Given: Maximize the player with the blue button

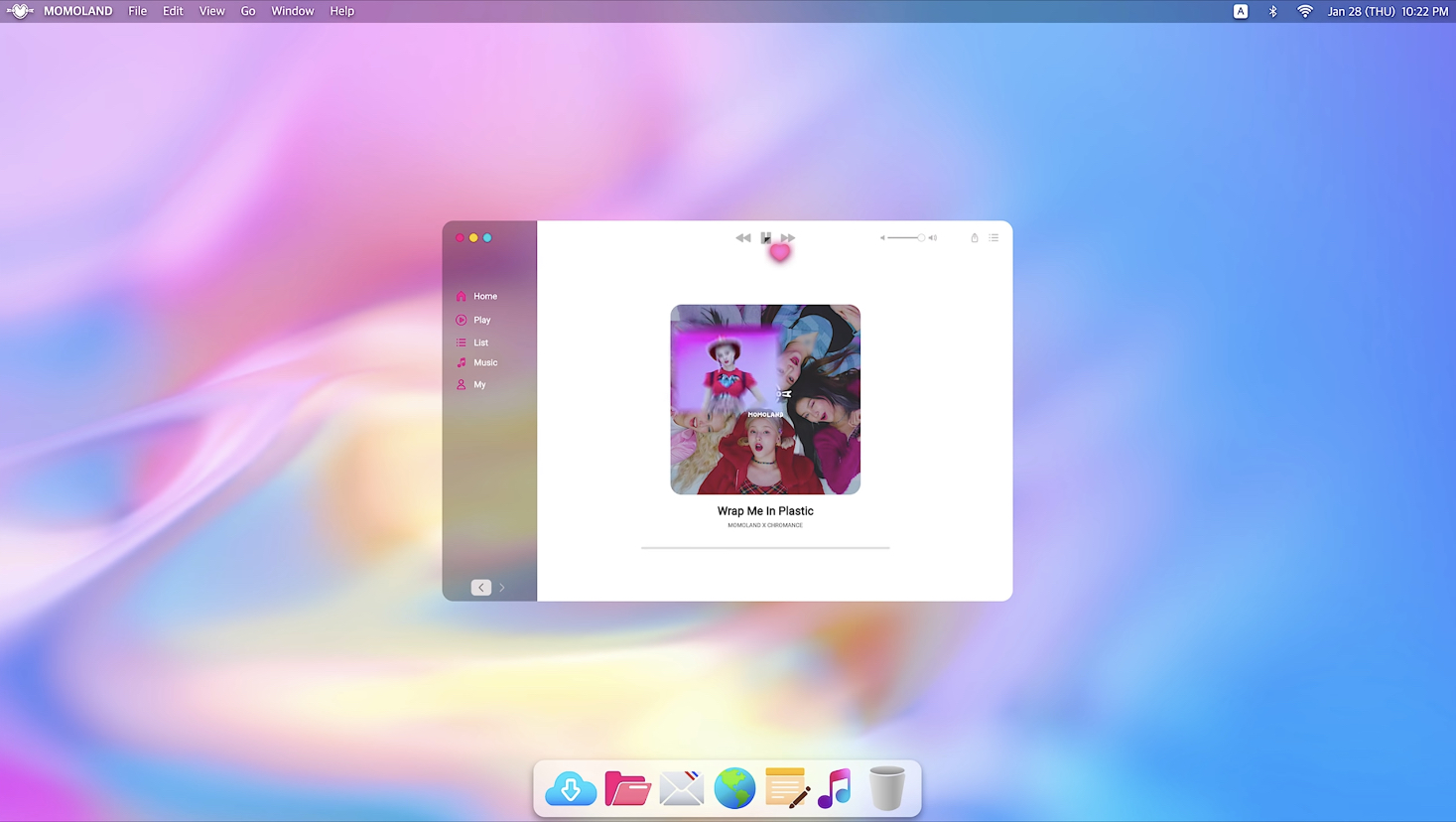Looking at the screenshot, I should 487,238.
